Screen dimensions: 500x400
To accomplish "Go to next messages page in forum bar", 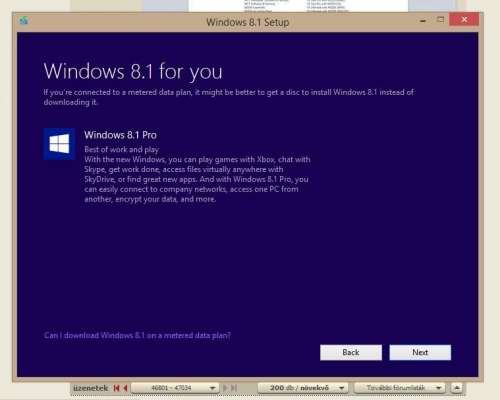I will tap(225, 388).
